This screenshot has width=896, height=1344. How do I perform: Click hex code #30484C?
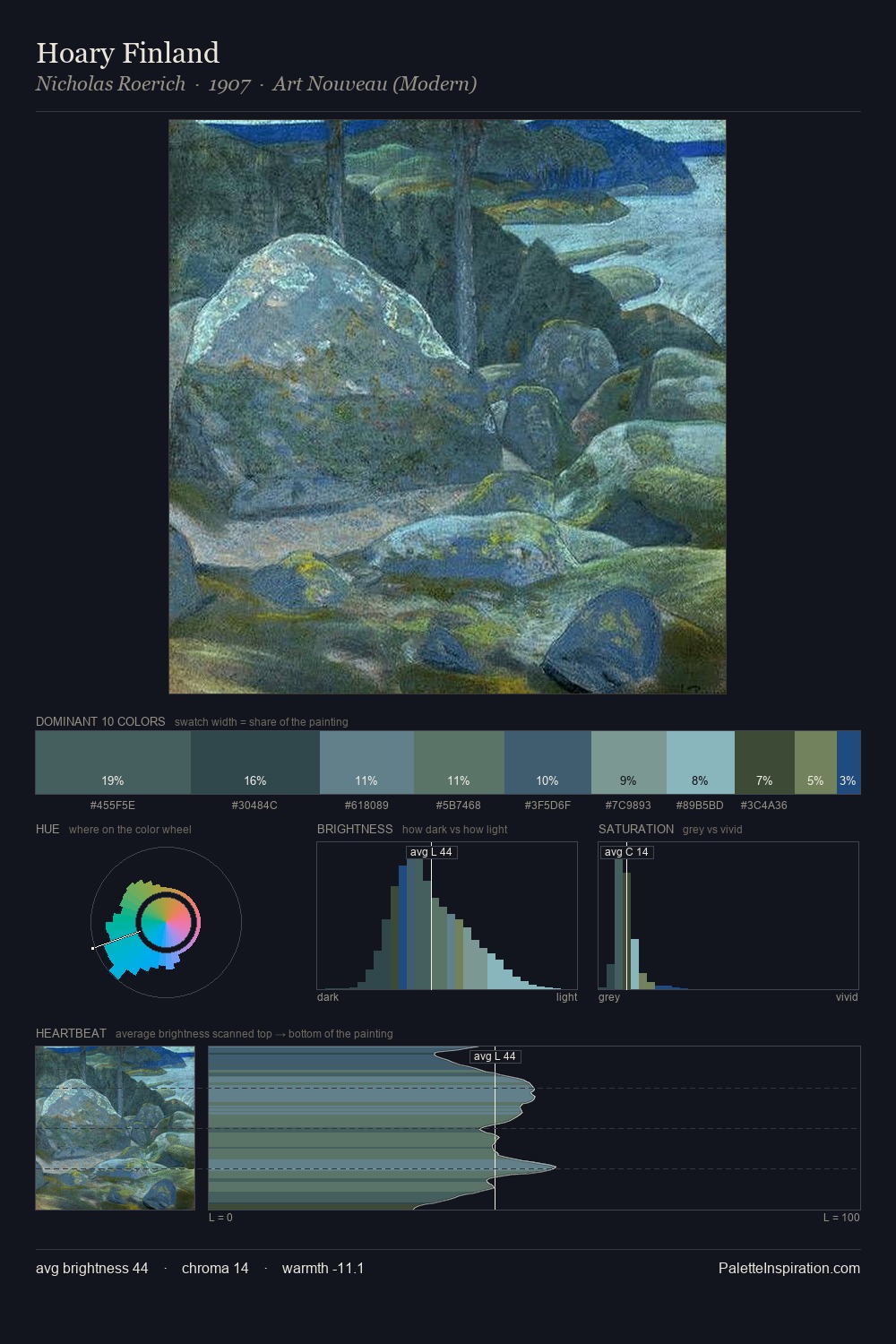pyautogui.click(x=254, y=806)
